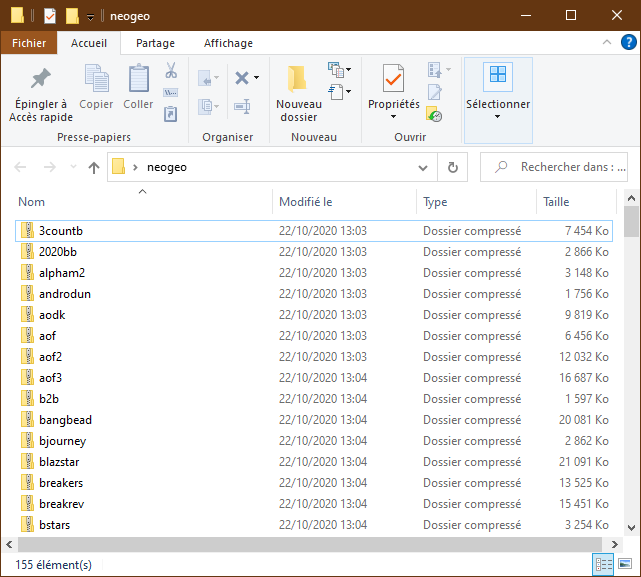Select the 2020bb file
The height and width of the screenshot is (577, 641).
[x=314, y=252]
